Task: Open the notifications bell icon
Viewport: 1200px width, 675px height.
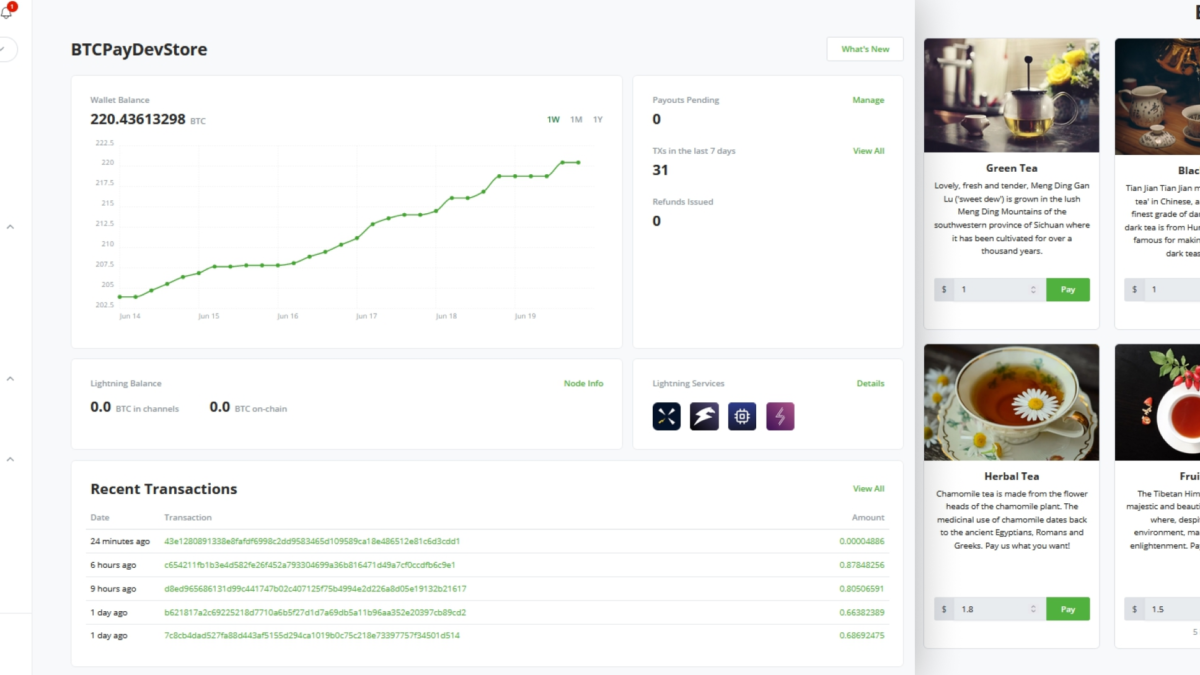Action: [6, 13]
